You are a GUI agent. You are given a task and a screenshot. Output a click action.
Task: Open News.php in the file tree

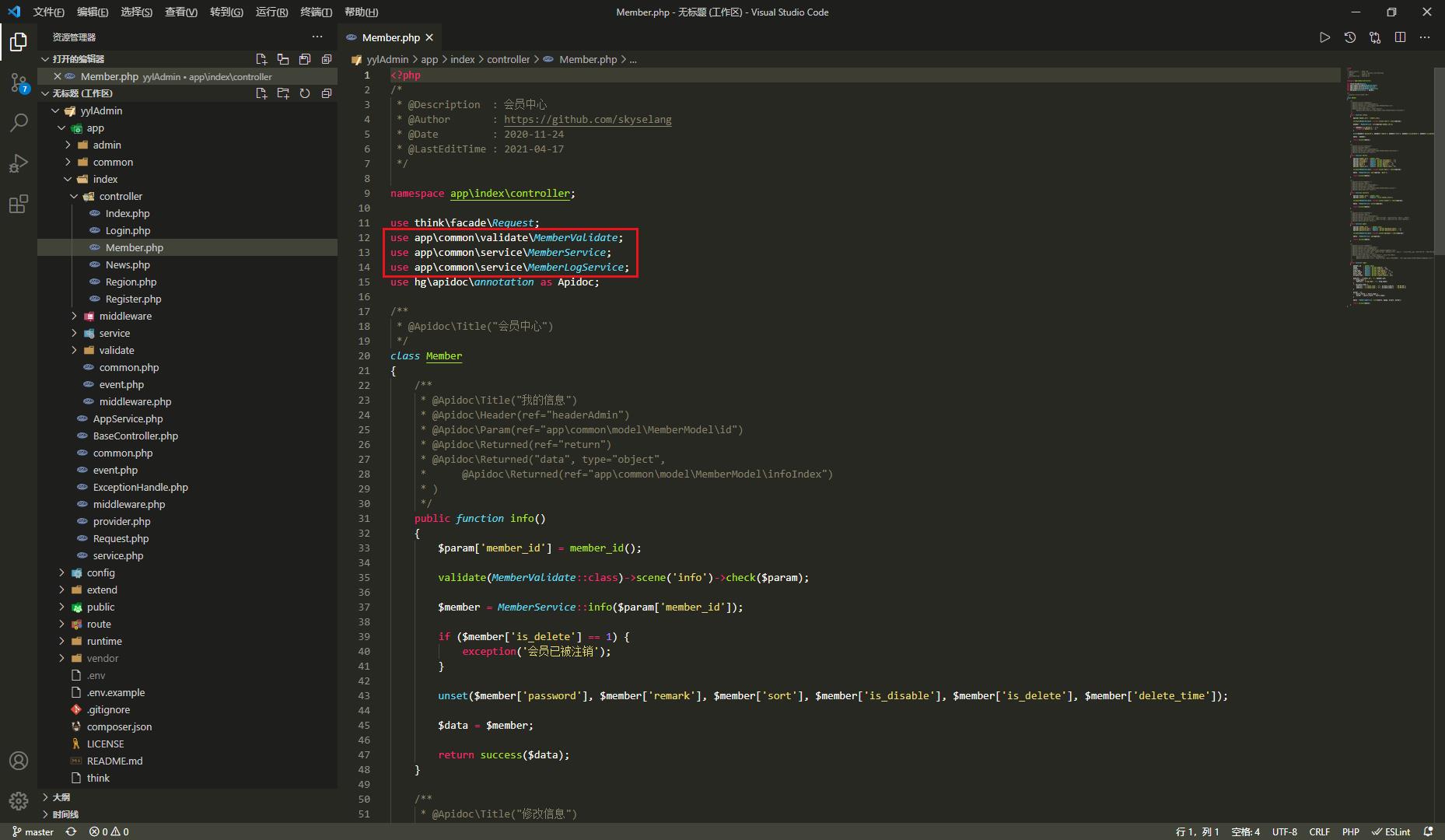pos(128,264)
